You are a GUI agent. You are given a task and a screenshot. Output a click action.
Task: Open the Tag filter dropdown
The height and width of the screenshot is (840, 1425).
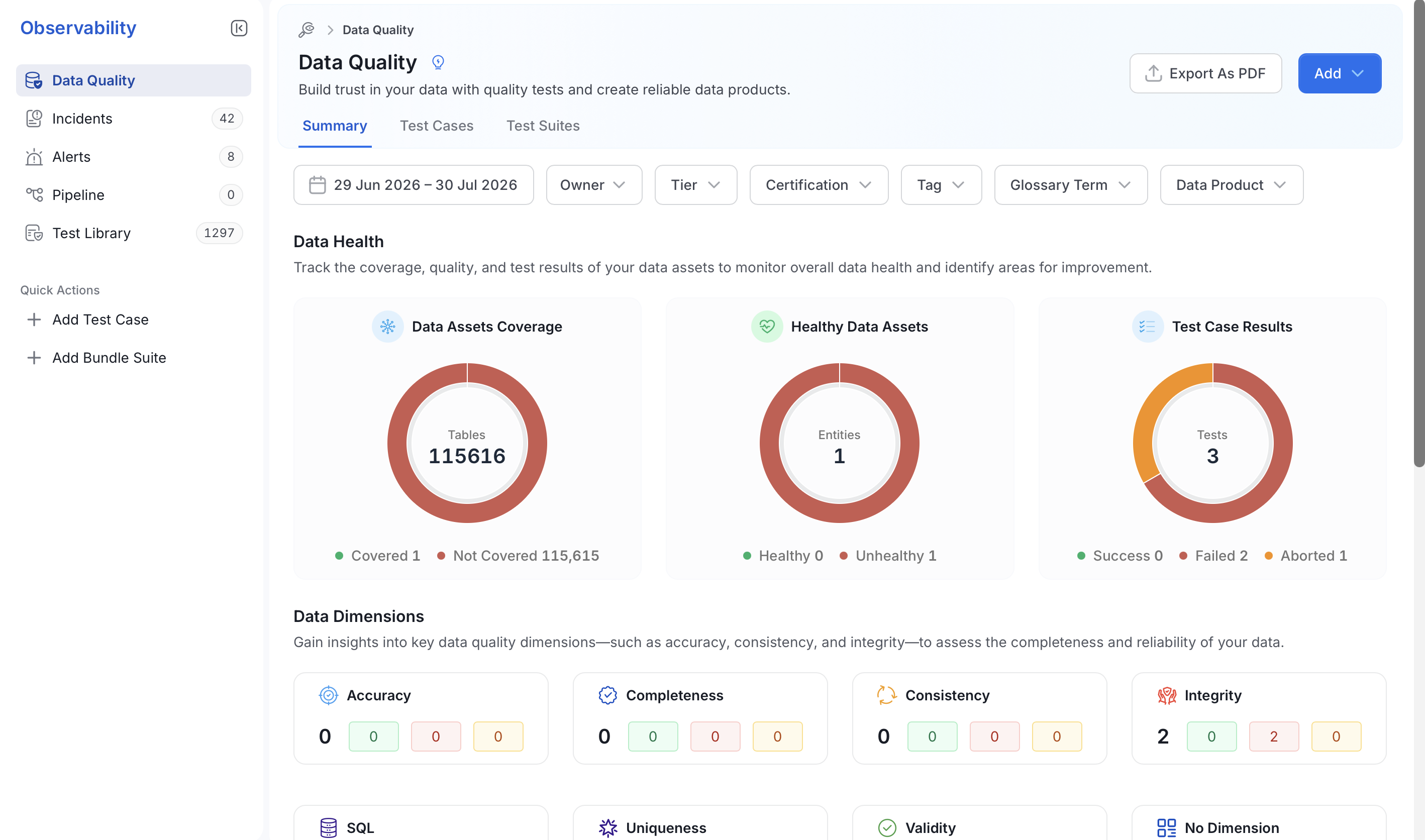[x=941, y=185]
